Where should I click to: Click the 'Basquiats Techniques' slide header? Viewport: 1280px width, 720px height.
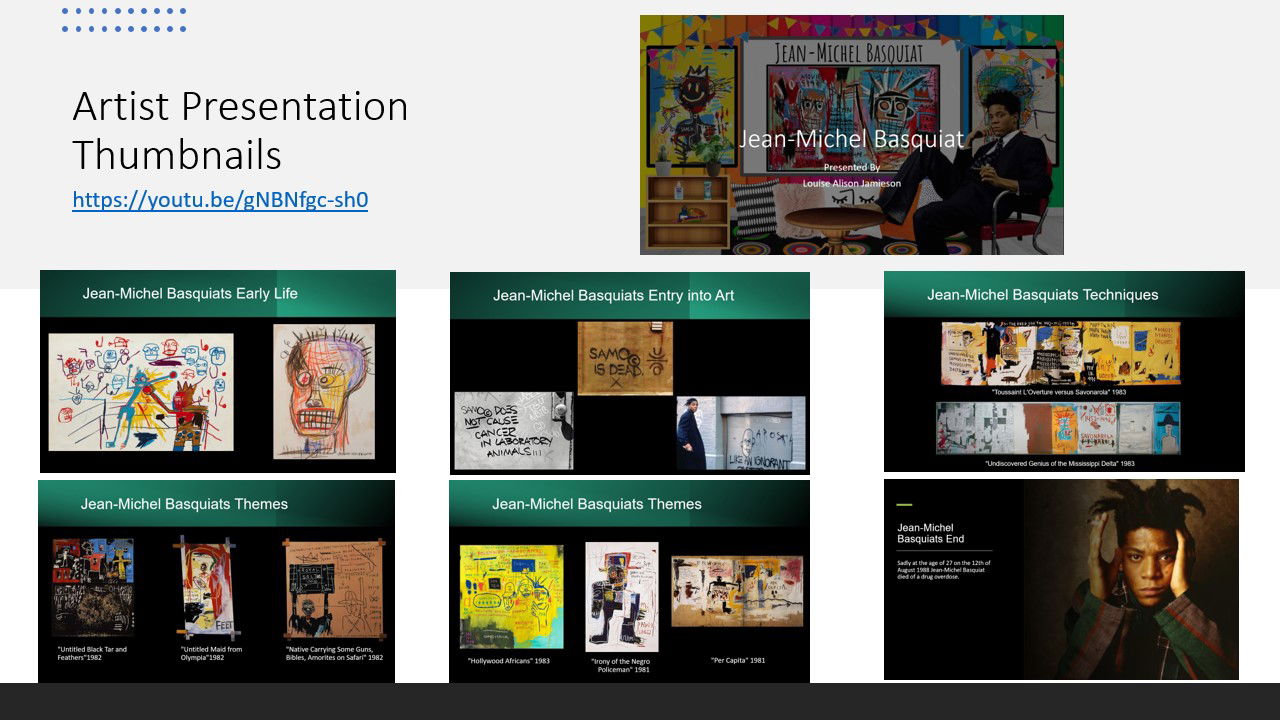click(x=1042, y=295)
